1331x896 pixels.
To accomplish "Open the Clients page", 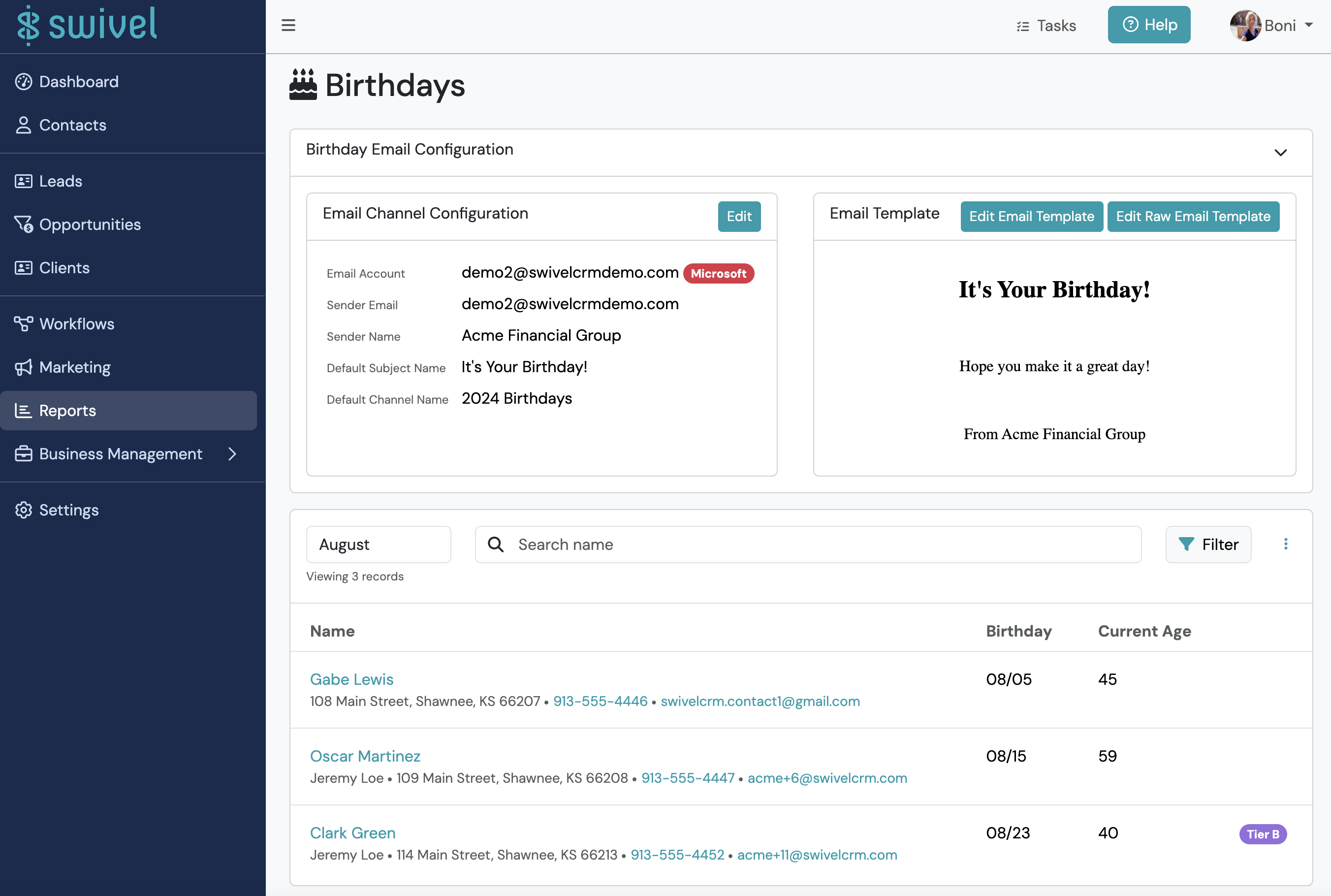I will [x=53, y=268].
